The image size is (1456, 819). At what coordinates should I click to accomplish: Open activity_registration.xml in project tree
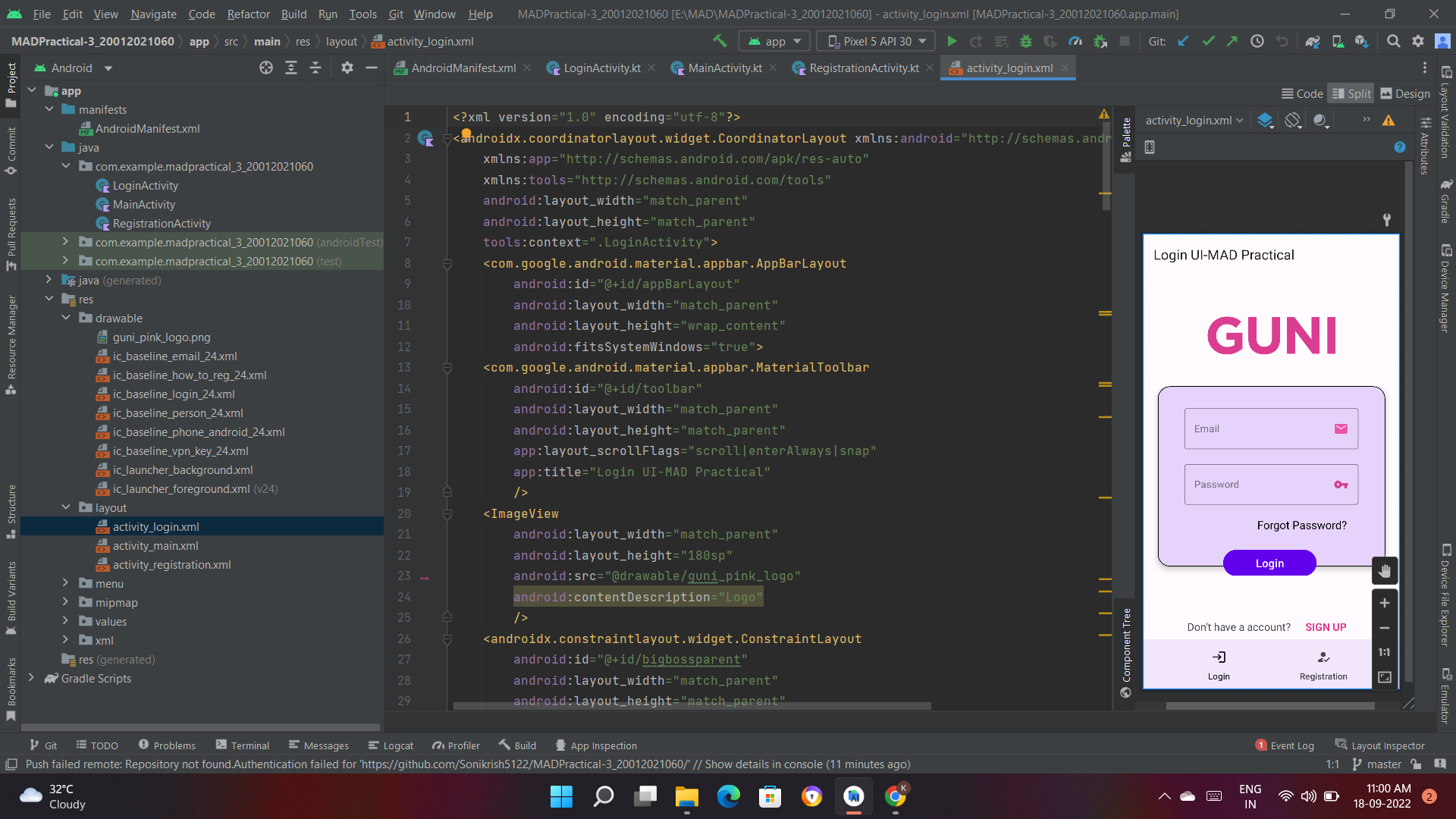point(171,565)
